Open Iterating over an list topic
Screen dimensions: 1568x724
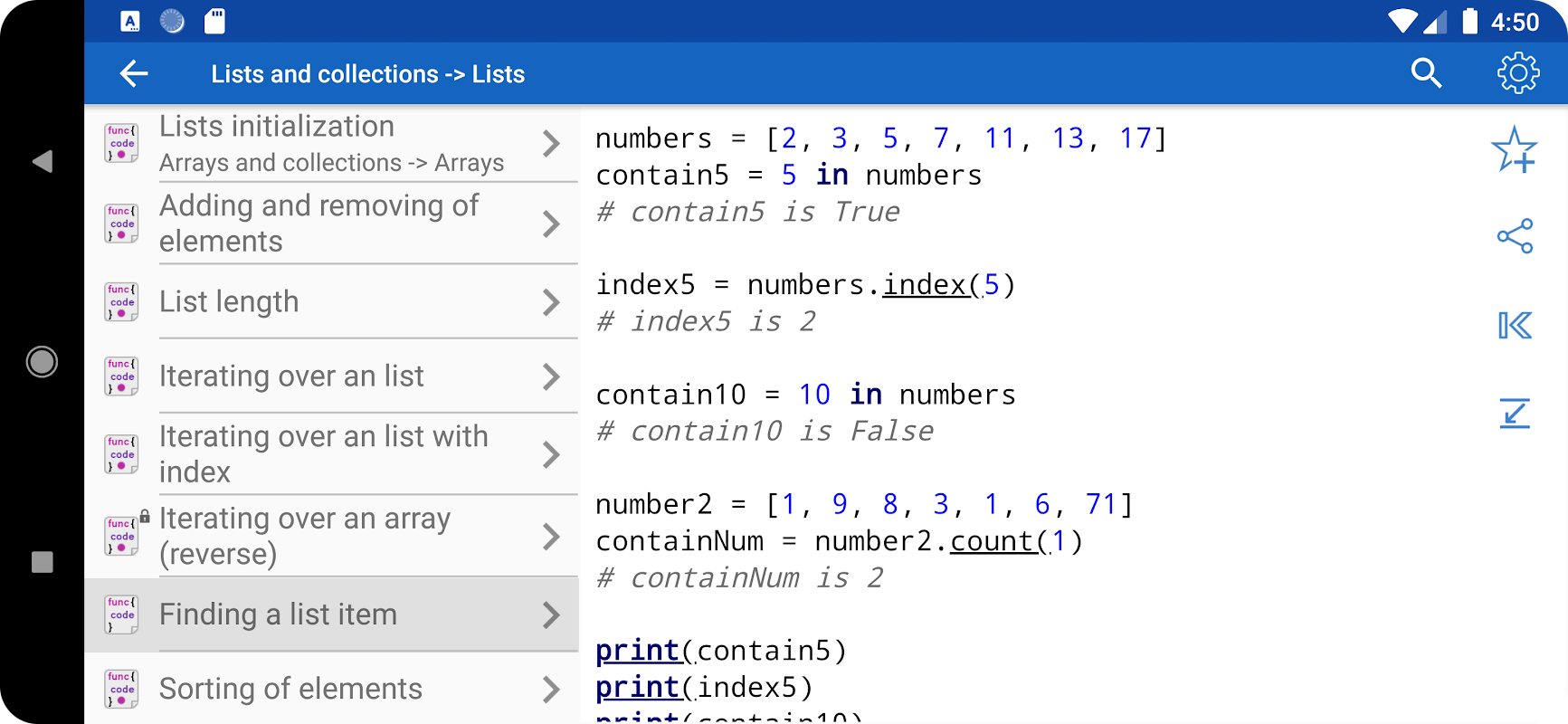click(291, 376)
